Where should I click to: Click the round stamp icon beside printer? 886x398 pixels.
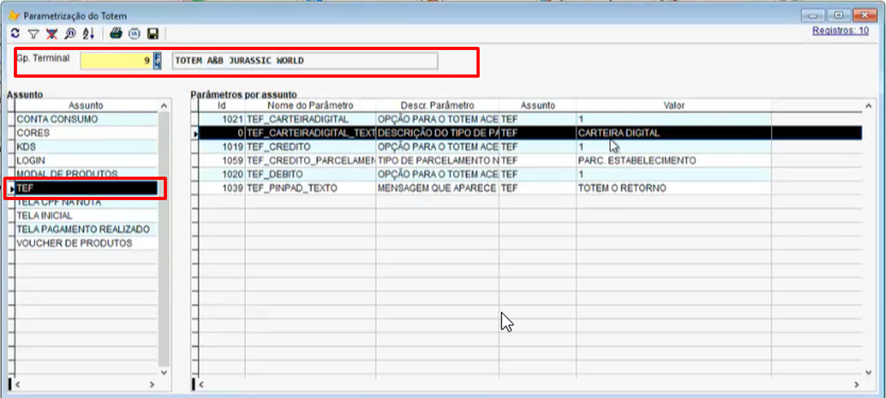(134, 34)
